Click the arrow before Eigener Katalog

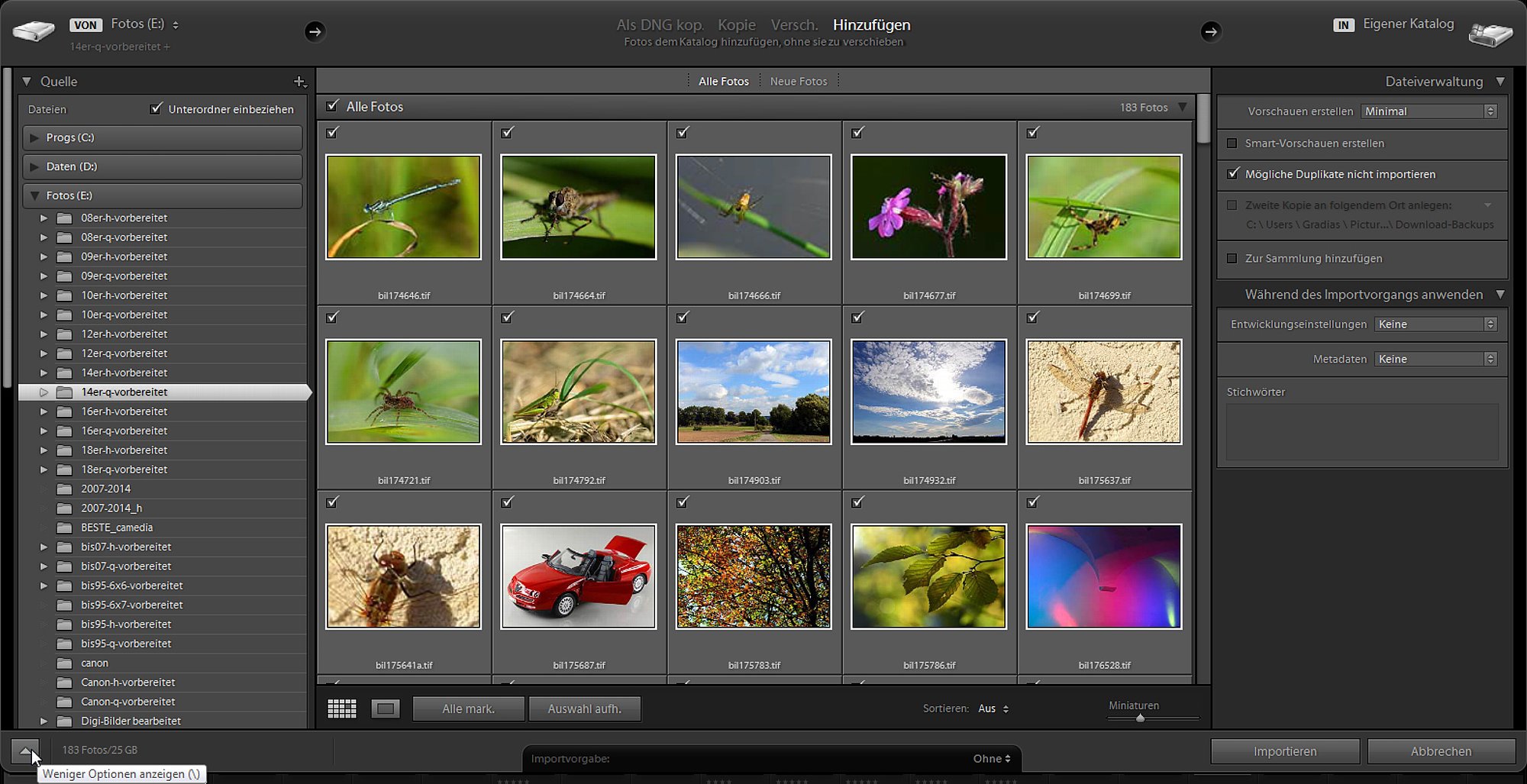pyautogui.click(x=1210, y=31)
